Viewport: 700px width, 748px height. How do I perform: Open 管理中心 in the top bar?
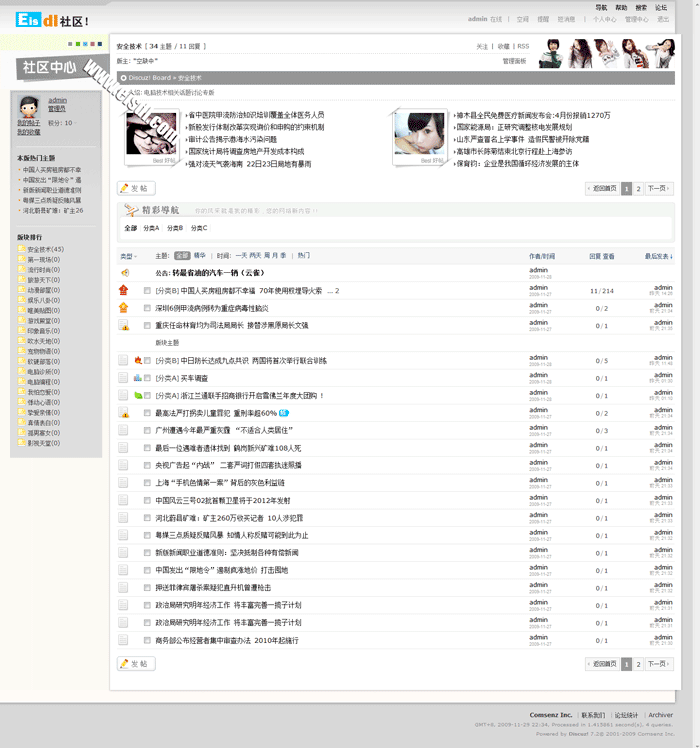pyautogui.click(x=637, y=20)
